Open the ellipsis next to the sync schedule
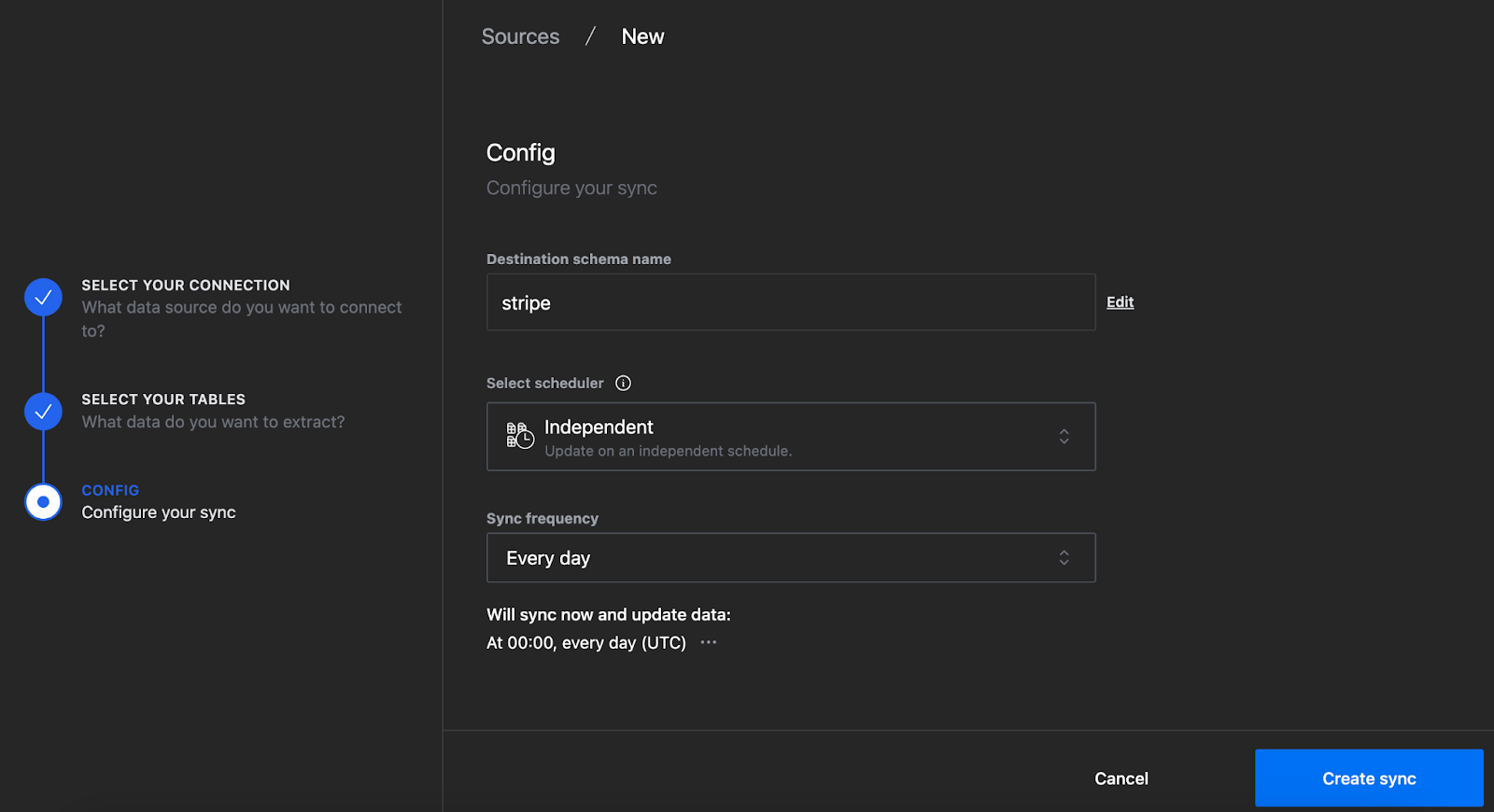 pos(709,642)
